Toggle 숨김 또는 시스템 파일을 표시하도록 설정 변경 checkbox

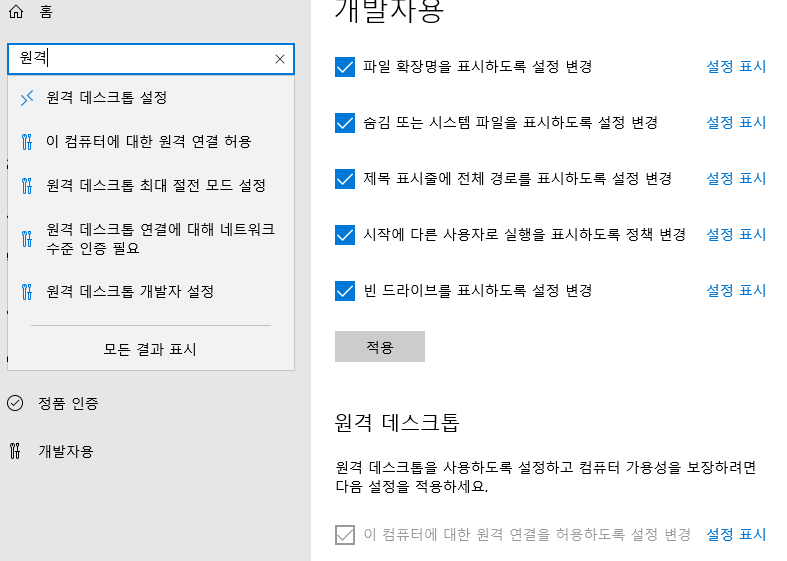pyautogui.click(x=345, y=123)
